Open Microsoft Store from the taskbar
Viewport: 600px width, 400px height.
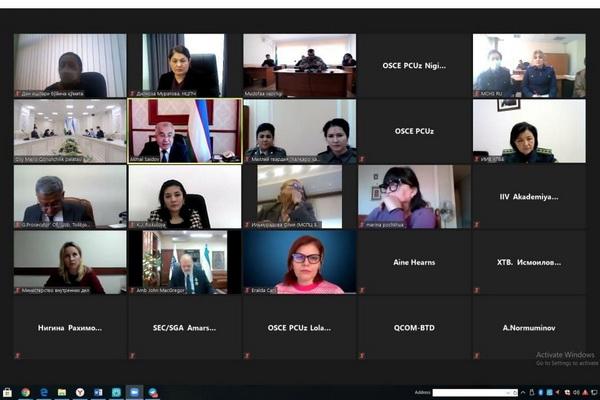click(x=7, y=392)
